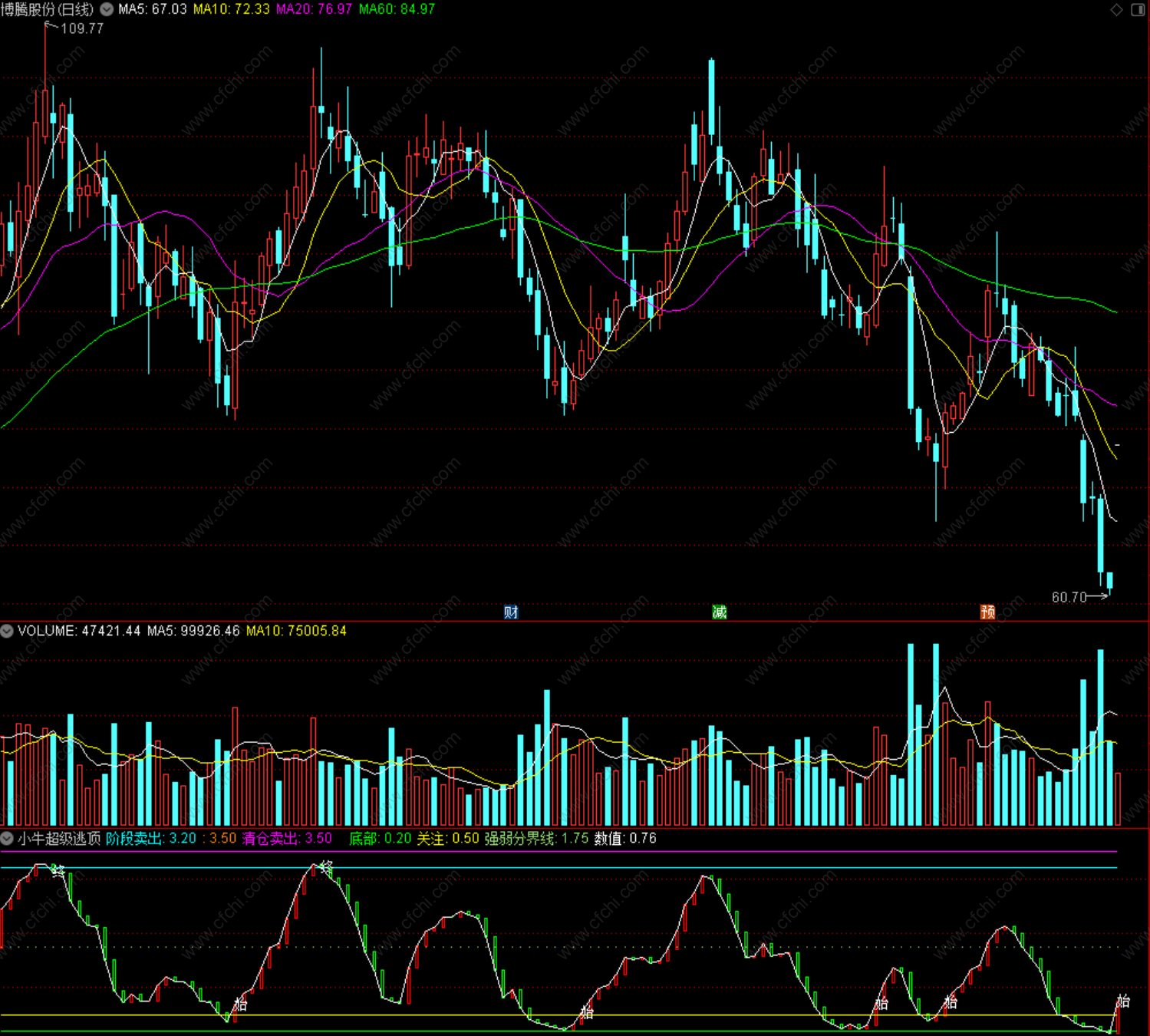Click the green 底部: 0.20 label

(381, 838)
